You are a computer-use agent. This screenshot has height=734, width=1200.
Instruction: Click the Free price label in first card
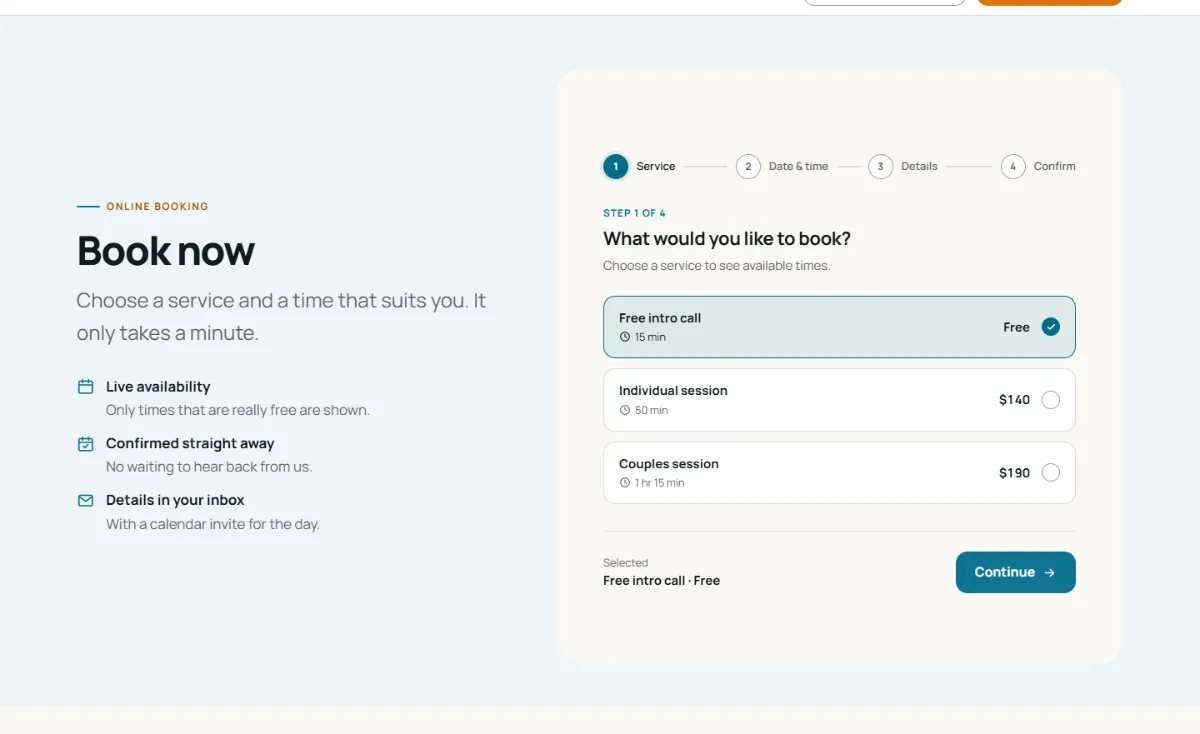1016,327
